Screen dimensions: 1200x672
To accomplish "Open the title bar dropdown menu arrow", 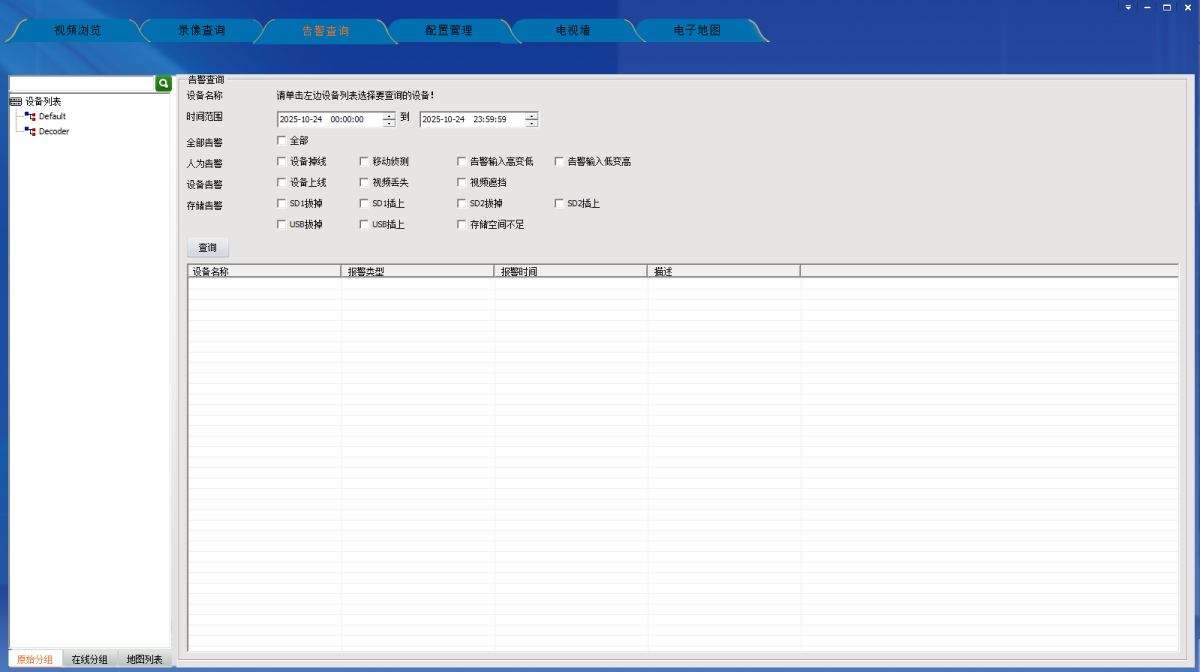I will pyautogui.click(x=1128, y=7).
